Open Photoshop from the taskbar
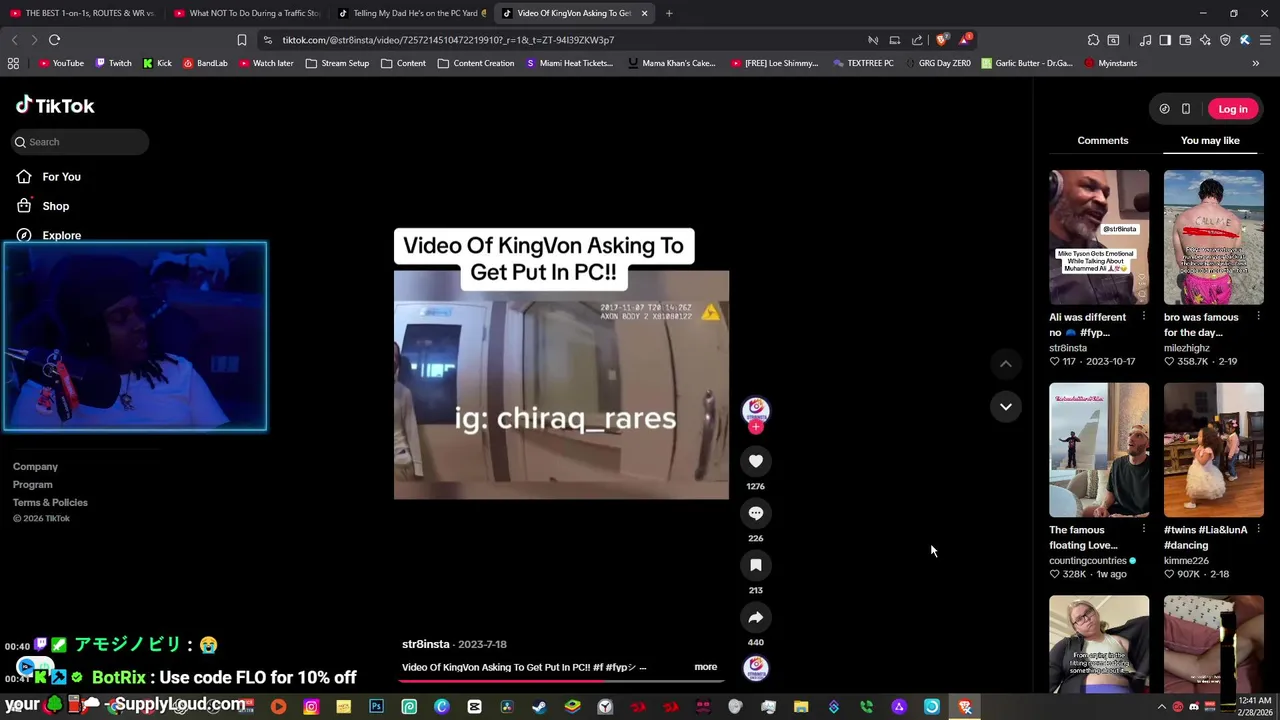 tap(376, 708)
